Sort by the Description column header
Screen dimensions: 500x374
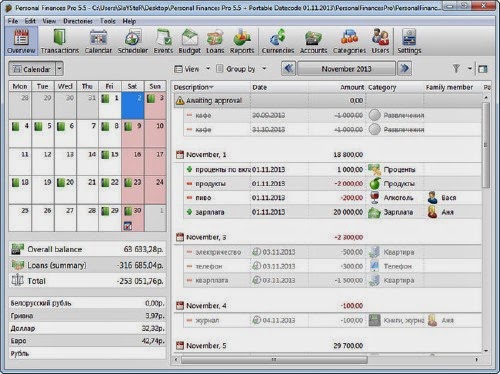tap(211, 87)
